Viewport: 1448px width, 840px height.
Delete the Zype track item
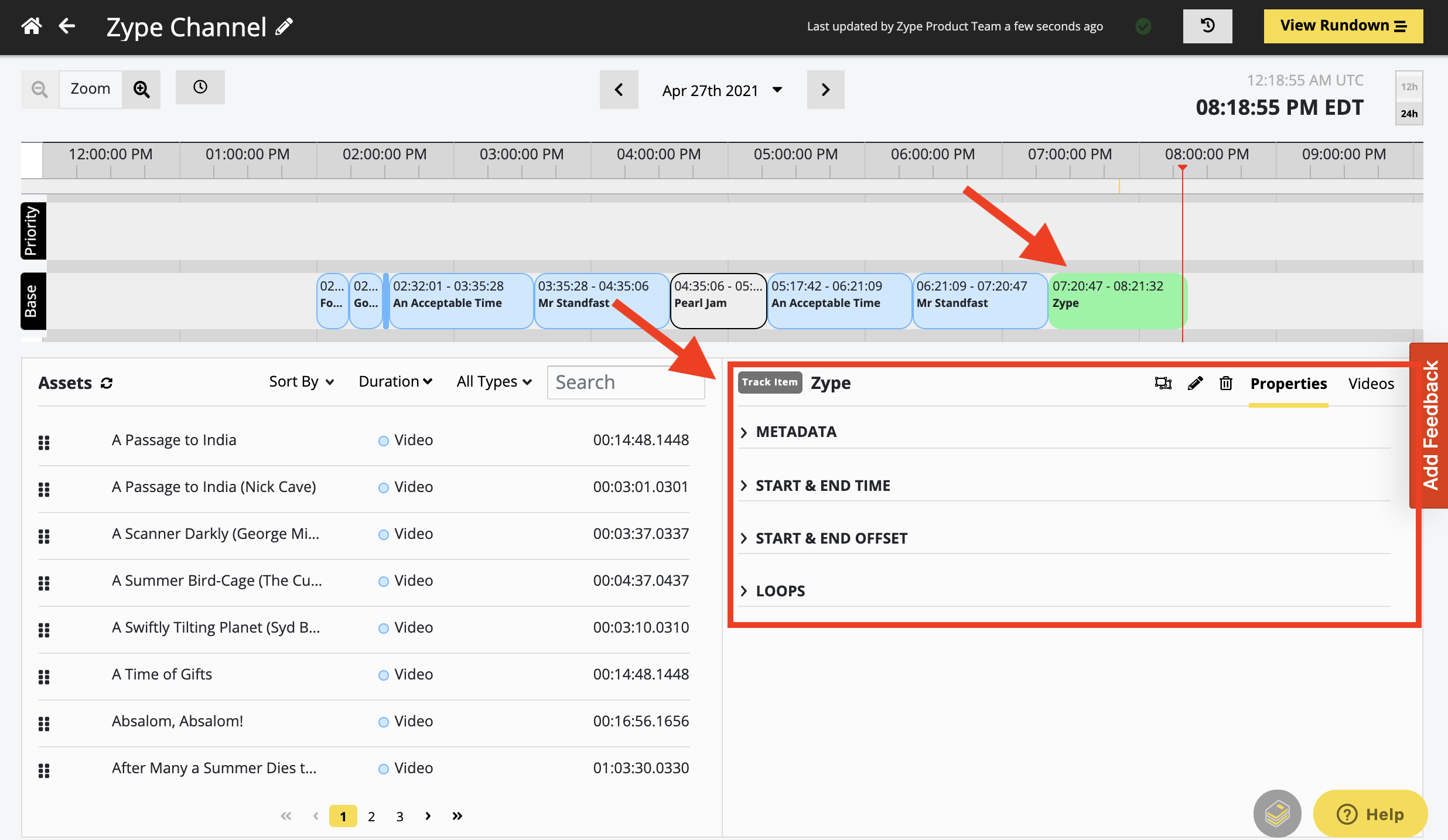1226,383
